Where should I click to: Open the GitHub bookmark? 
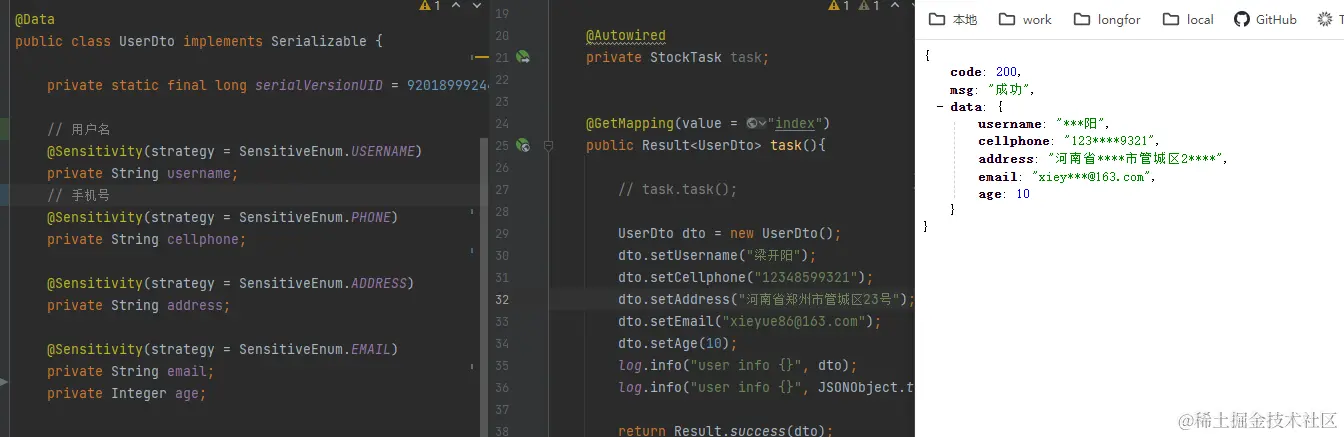[1265, 19]
